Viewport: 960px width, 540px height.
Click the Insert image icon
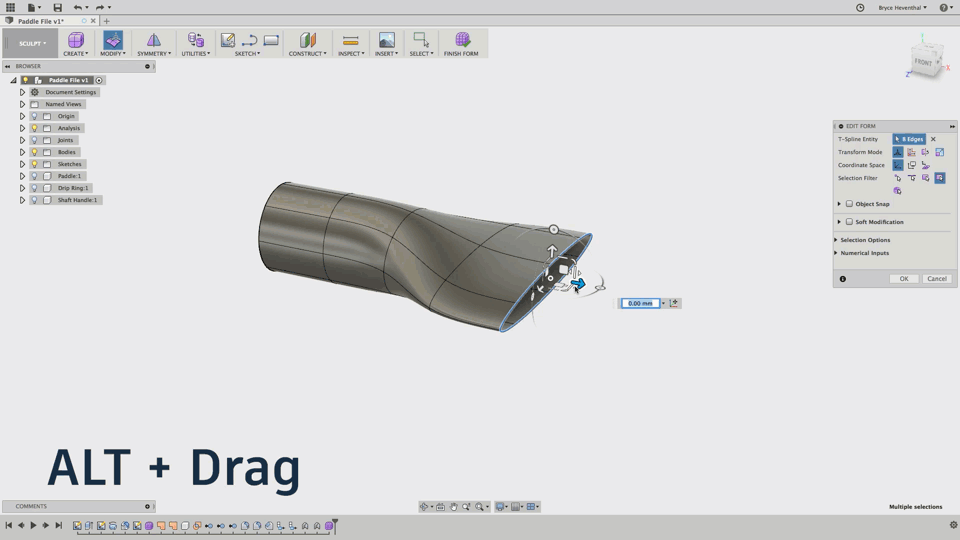pyautogui.click(x=386, y=40)
